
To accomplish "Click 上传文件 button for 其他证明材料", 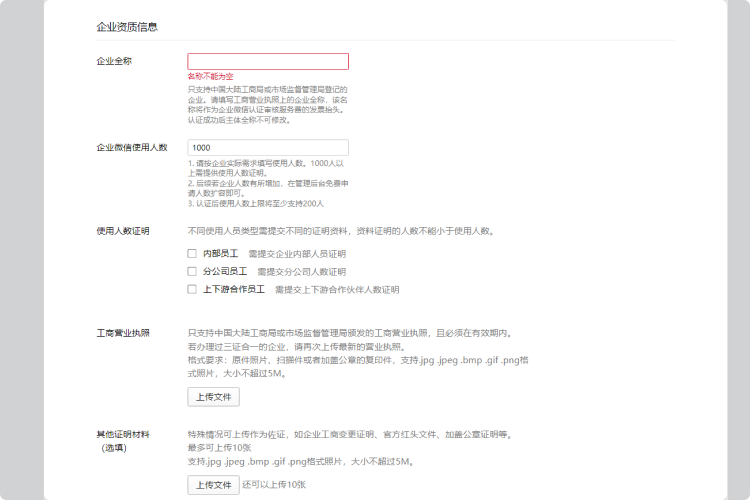I will 213,485.
